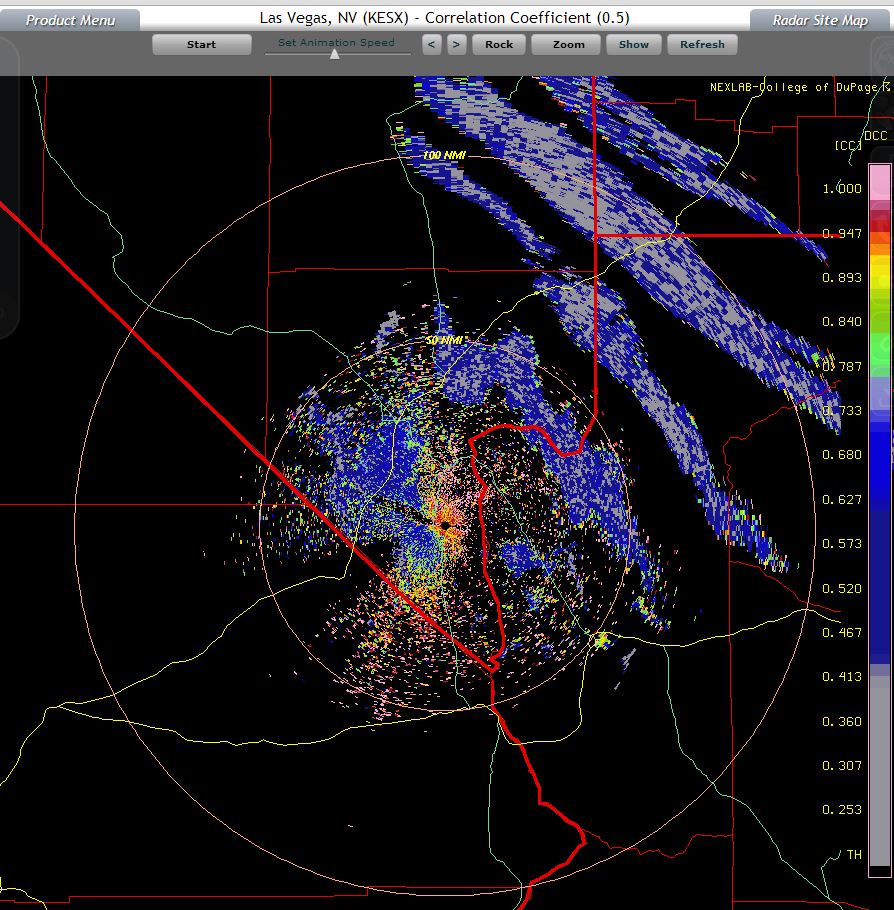Step to next frame with > arrow

(x=455, y=44)
